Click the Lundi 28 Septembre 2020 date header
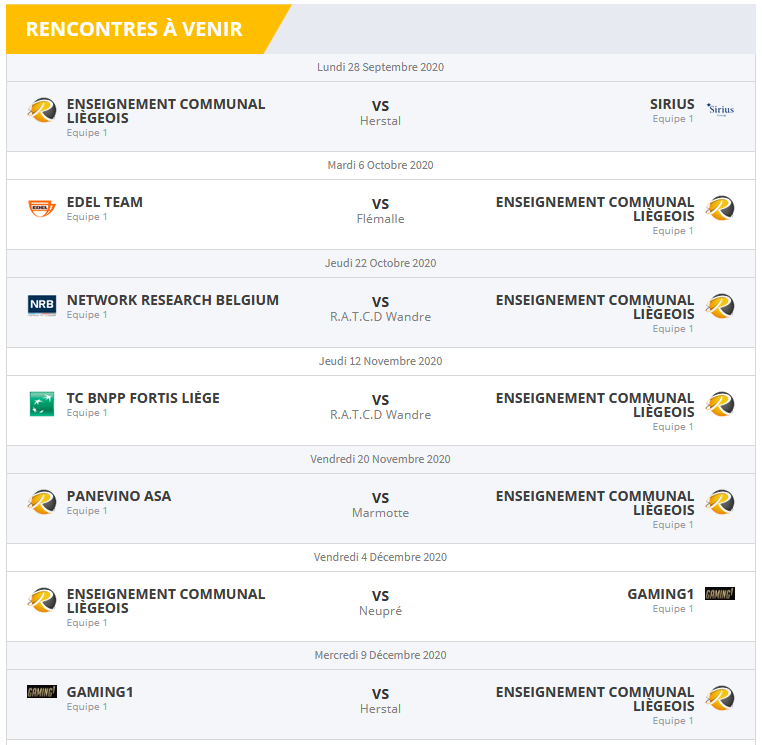The image size is (762, 745). click(x=381, y=67)
